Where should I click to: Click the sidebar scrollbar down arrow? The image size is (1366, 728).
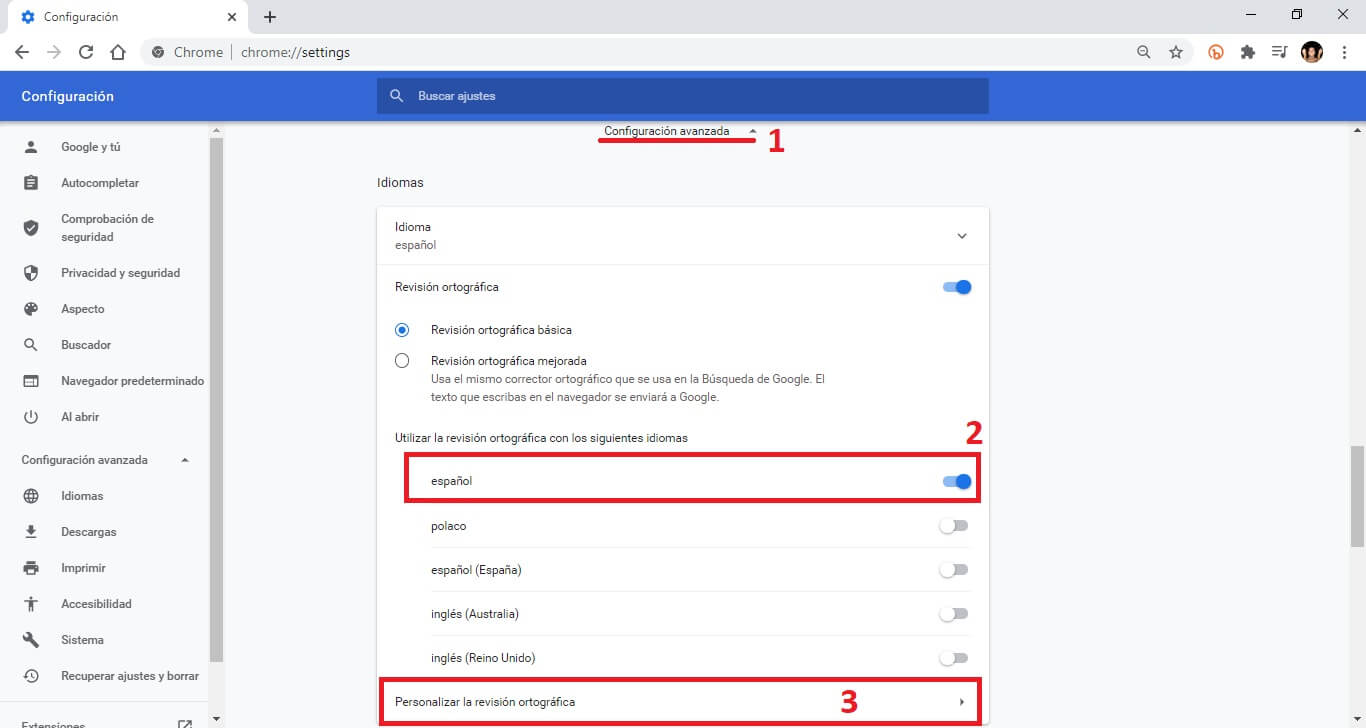tap(217, 719)
